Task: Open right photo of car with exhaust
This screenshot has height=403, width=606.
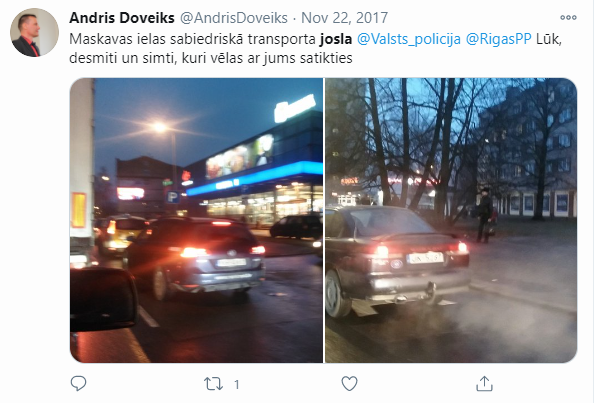Action: pos(451,220)
